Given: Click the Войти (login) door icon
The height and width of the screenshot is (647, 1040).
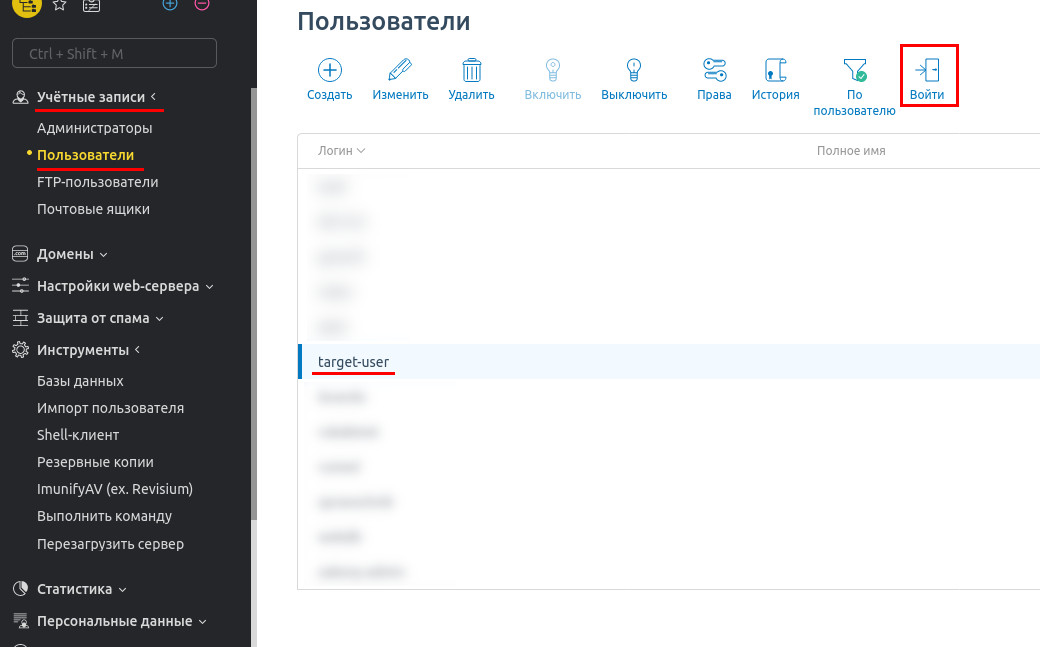Looking at the screenshot, I should pyautogui.click(x=927, y=70).
